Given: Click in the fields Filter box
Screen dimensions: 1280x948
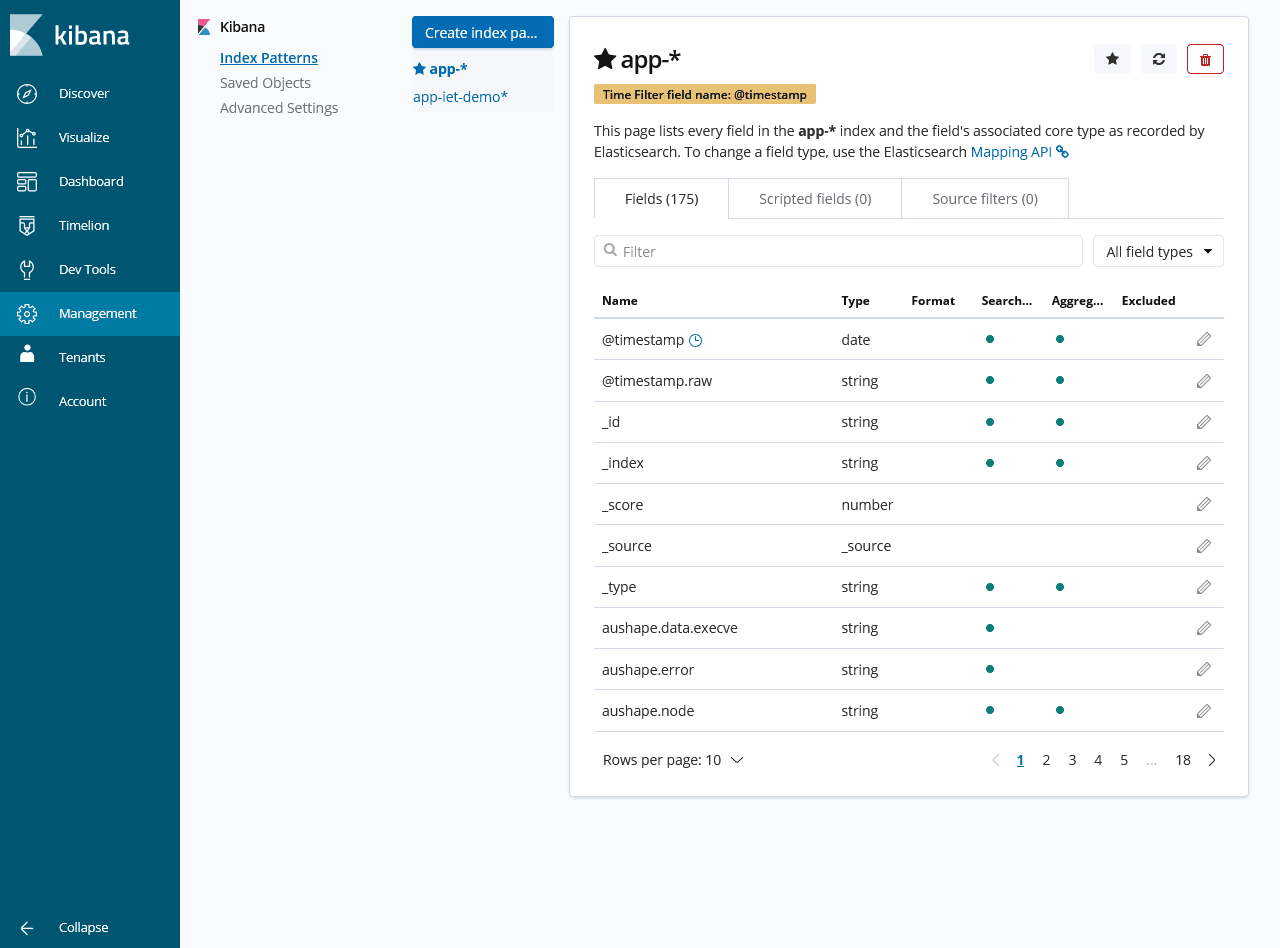Looking at the screenshot, I should point(838,251).
